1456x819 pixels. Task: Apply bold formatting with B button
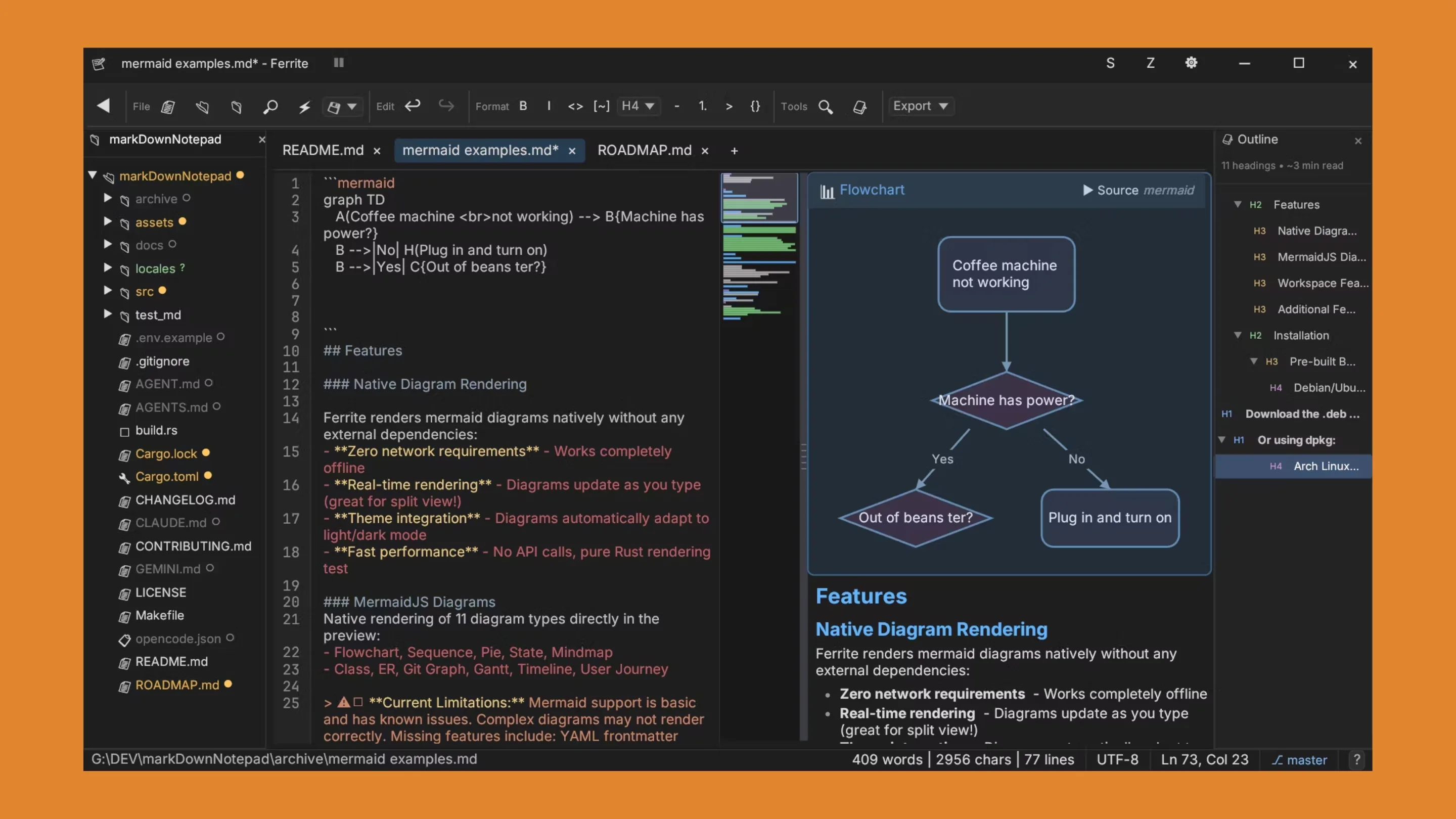(x=523, y=106)
